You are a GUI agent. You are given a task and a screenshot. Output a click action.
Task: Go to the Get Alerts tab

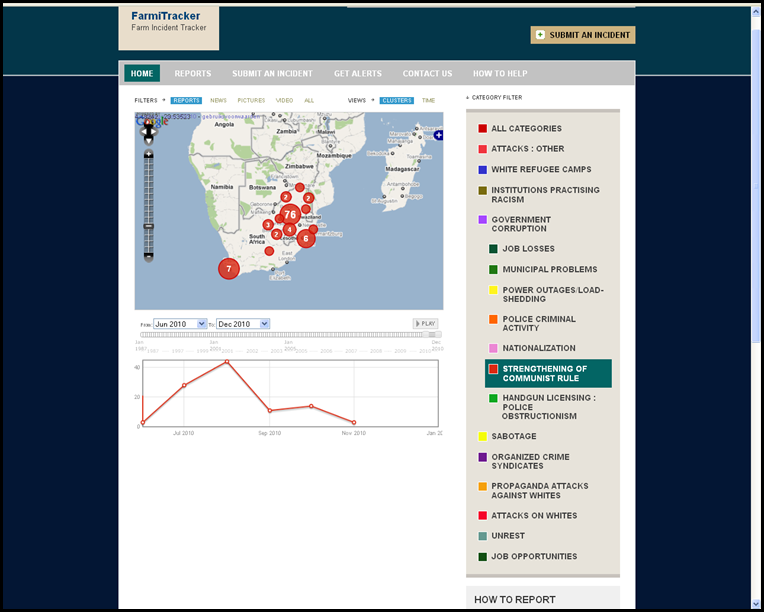click(x=358, y=74)
